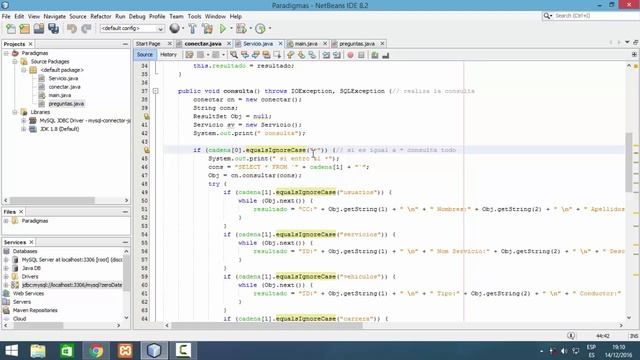Image resolution: width=640 pixels, height=360 pixels.
Task: Toggle the Source view button
Action: [x=144, y=55]
